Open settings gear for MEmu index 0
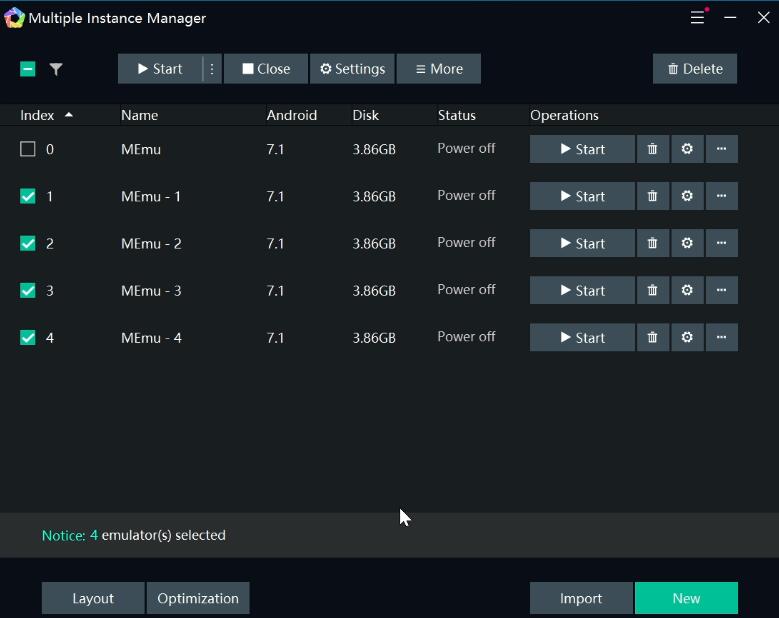This screenshot has width=779, height=618. (687, 149)
